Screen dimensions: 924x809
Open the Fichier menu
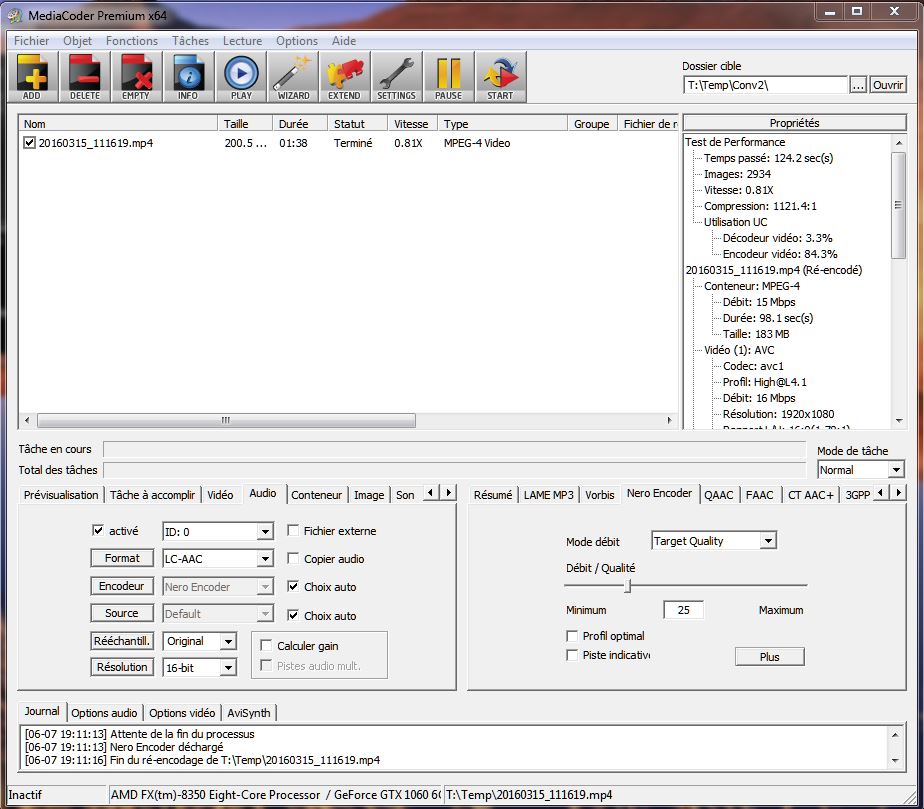32,41
